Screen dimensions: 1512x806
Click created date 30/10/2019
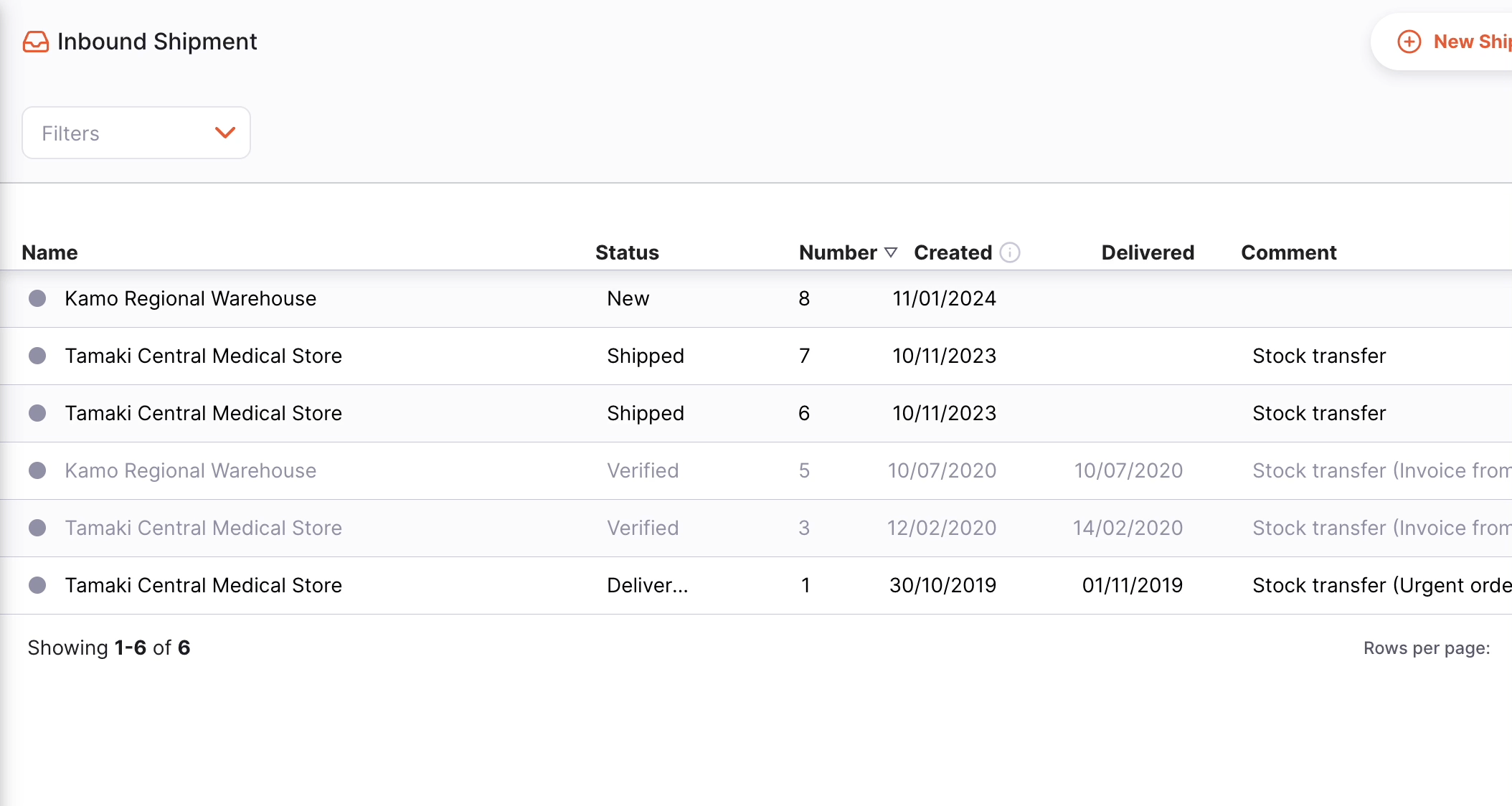(x=943, y=585)
